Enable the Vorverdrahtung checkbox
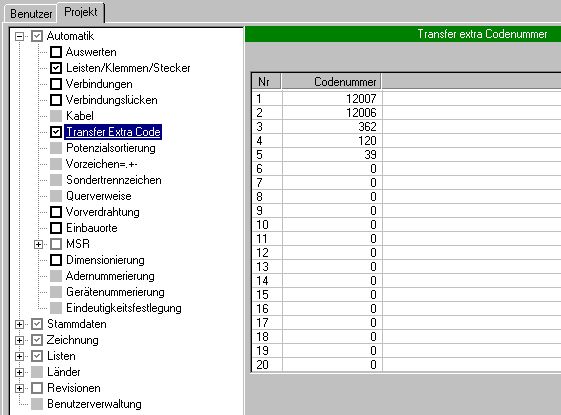Image resolution: width=561 pixels, height=415 pixels. [x=56, y=212]
